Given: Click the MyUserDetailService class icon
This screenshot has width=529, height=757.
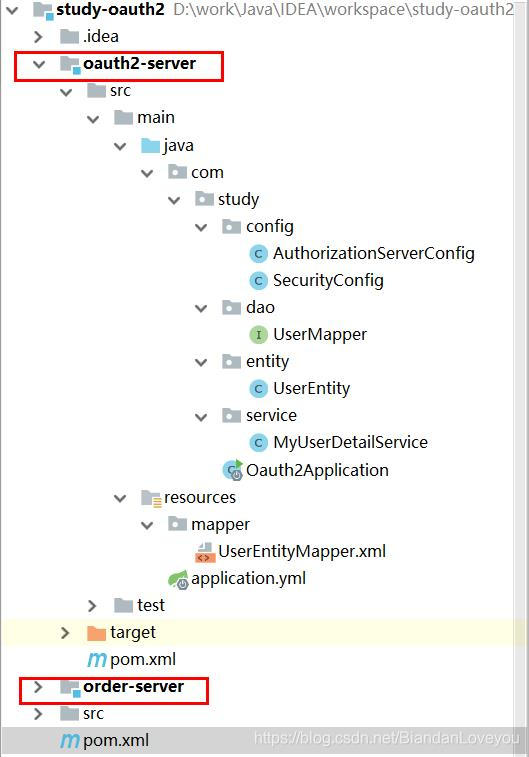Looking at the screenshot, I should click(x=258, y=443).
